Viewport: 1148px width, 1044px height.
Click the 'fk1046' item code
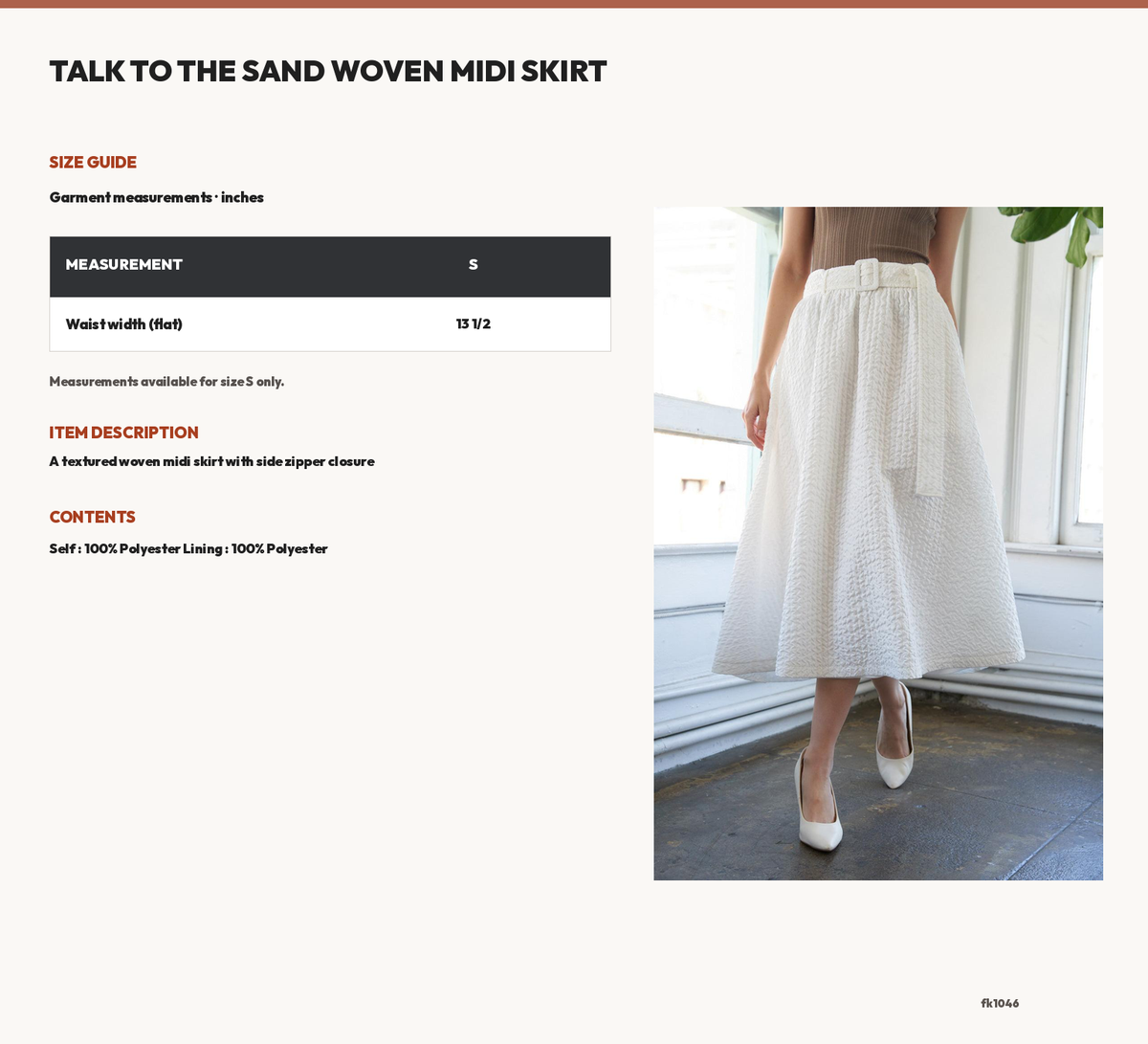click(x=1000, y=1004)
